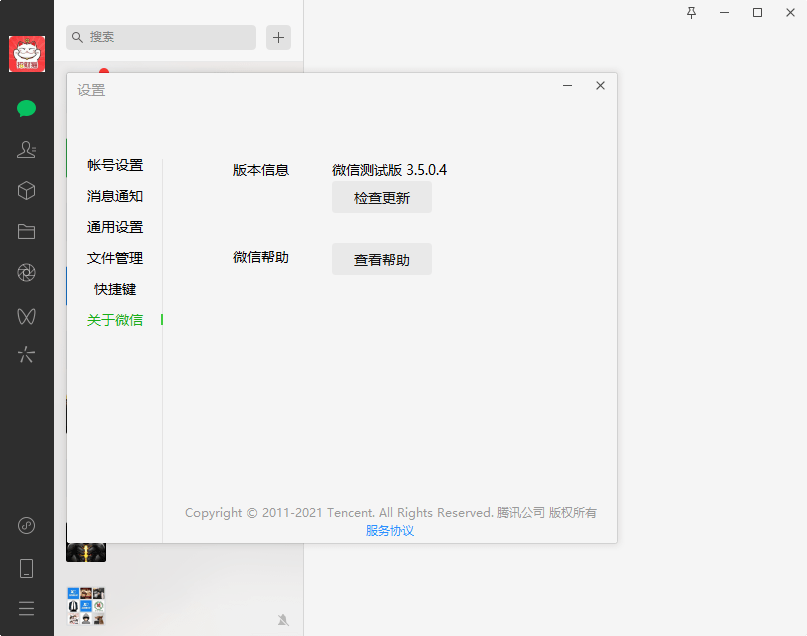Image resolution: width=807 pixels, height=636 pixels.
Task: Open Moments via the aperture icon
Action: pos(27,273)
